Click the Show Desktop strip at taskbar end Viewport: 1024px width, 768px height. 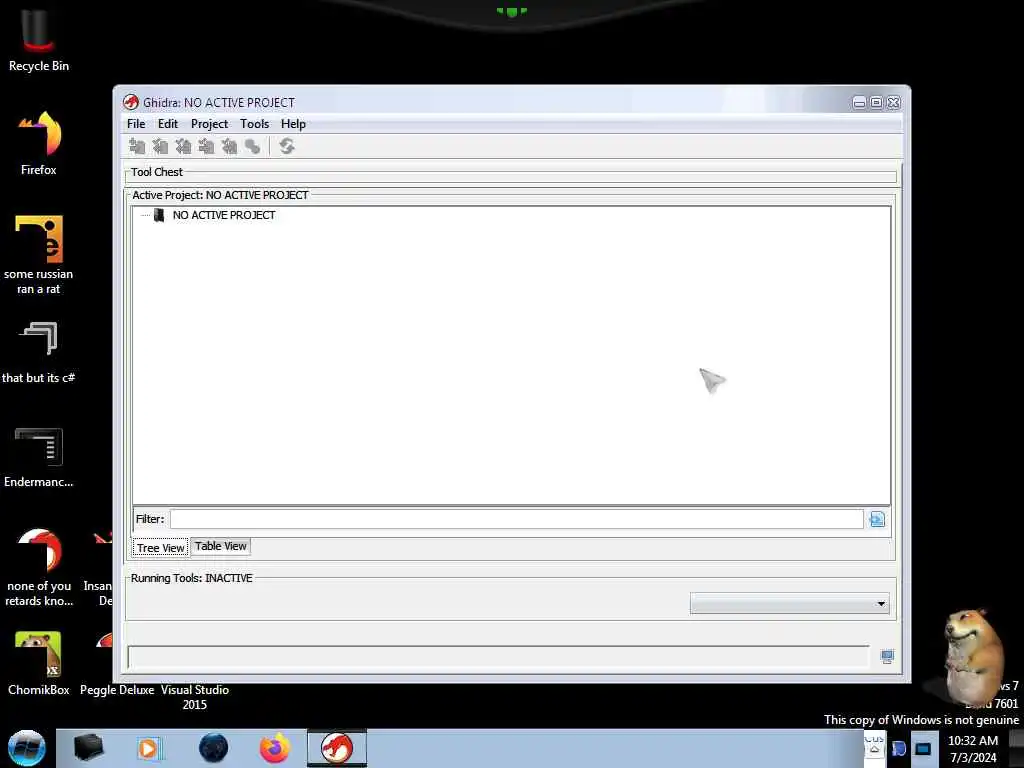click(1017, 749)
